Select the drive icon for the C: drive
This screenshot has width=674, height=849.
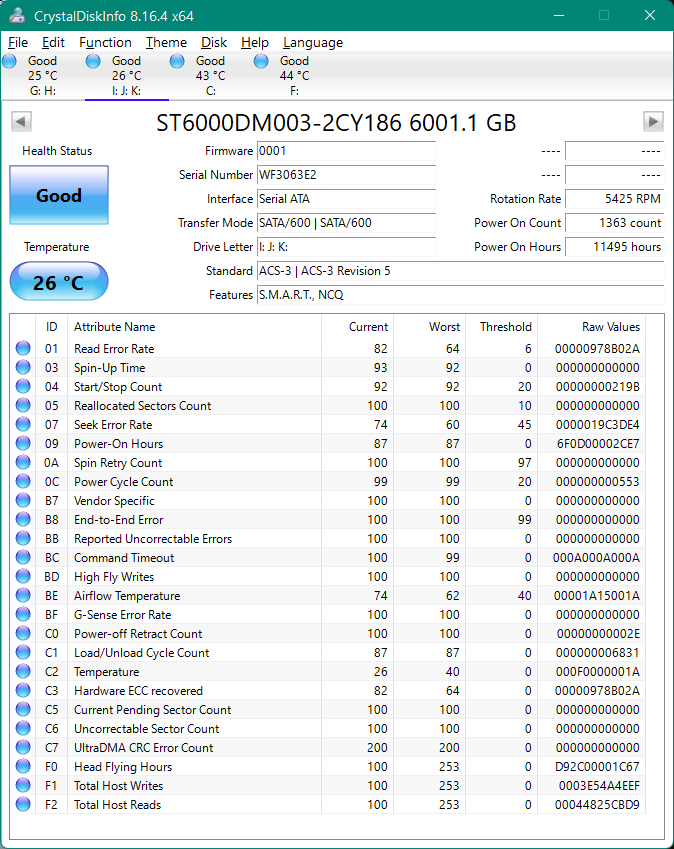coord(177,61)
